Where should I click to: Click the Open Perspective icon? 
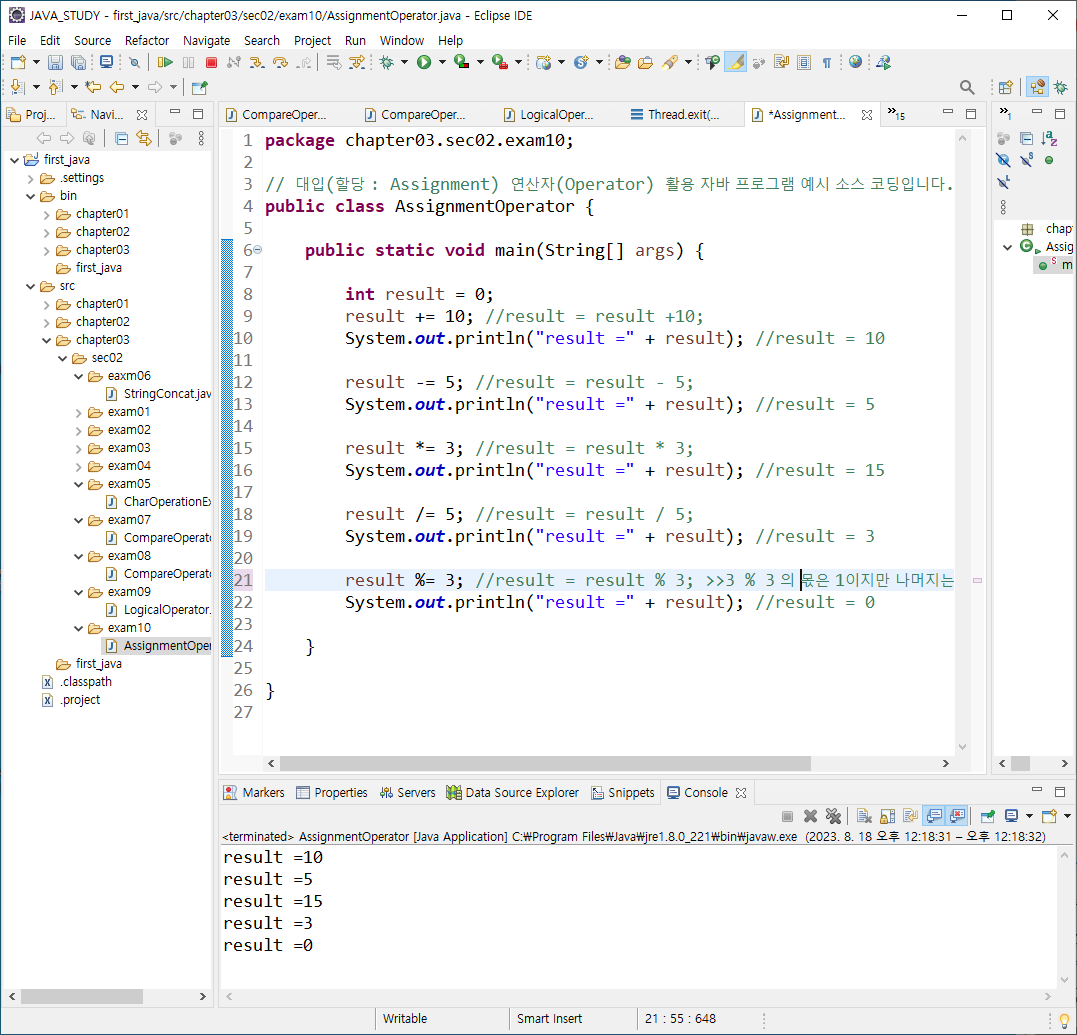(x=1006, y=87)
